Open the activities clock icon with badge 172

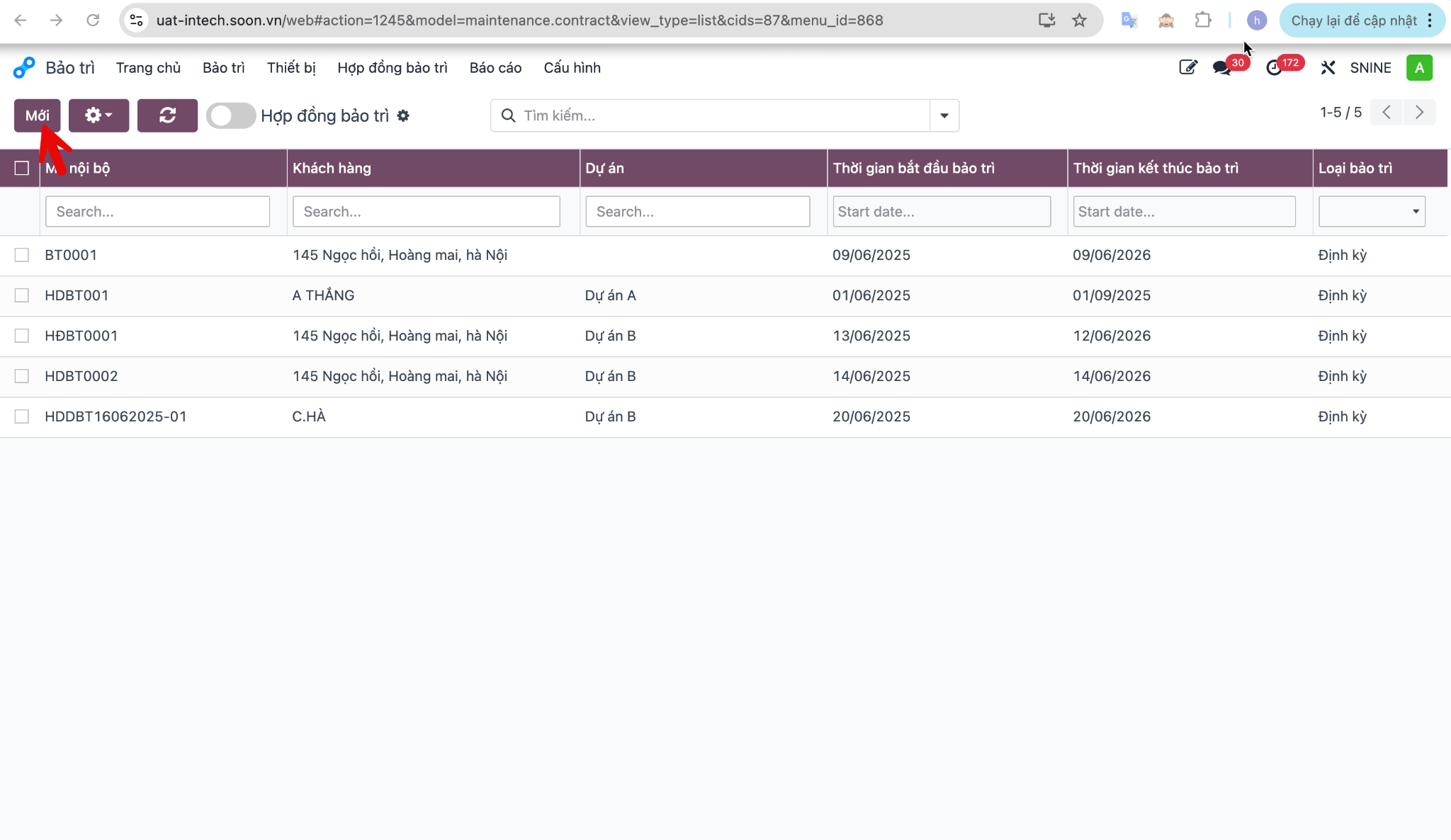click(x=1274, y=68)
